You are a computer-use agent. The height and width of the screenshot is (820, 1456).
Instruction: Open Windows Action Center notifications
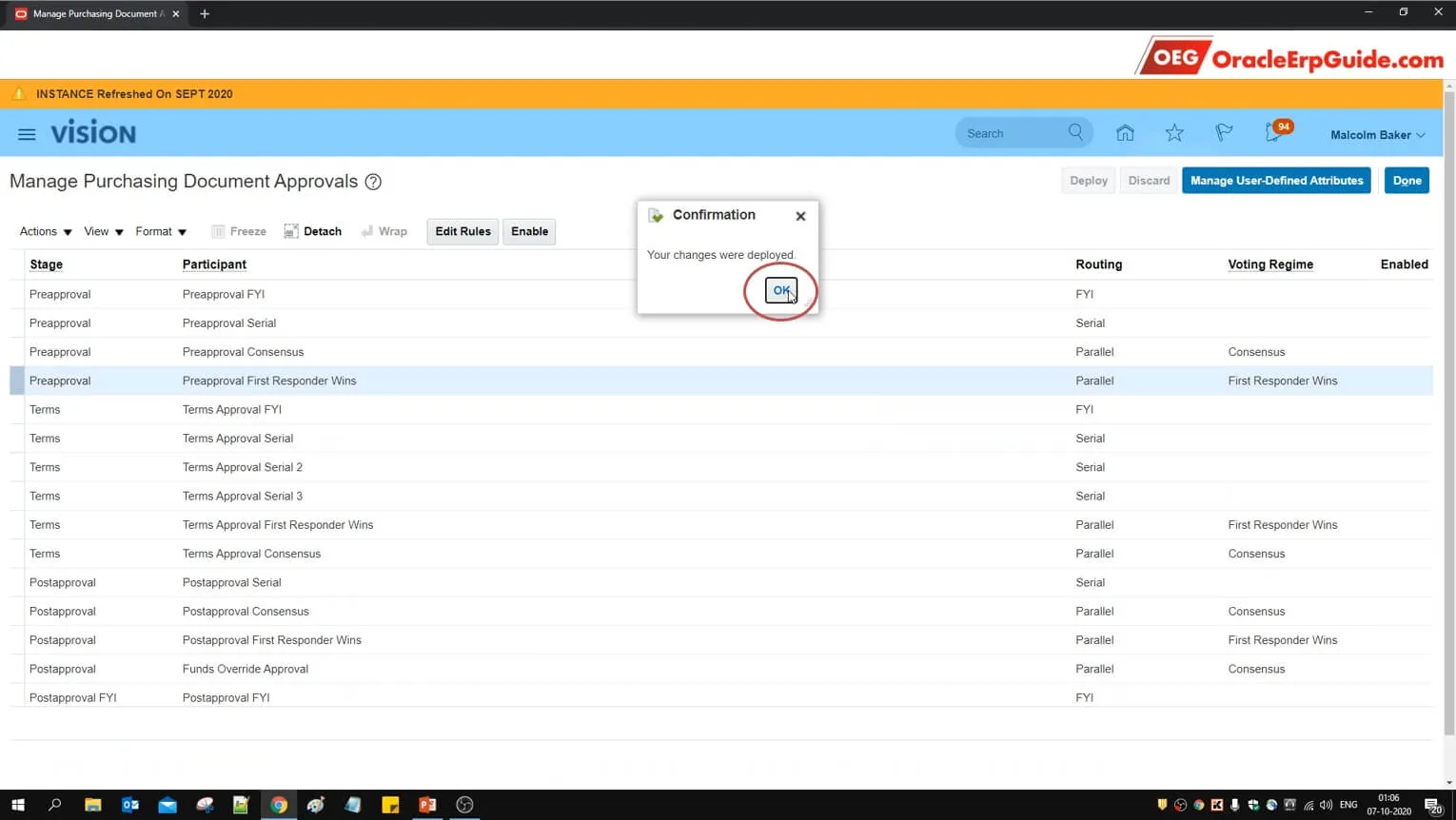pyautogui.click(x=1434, y=806)
